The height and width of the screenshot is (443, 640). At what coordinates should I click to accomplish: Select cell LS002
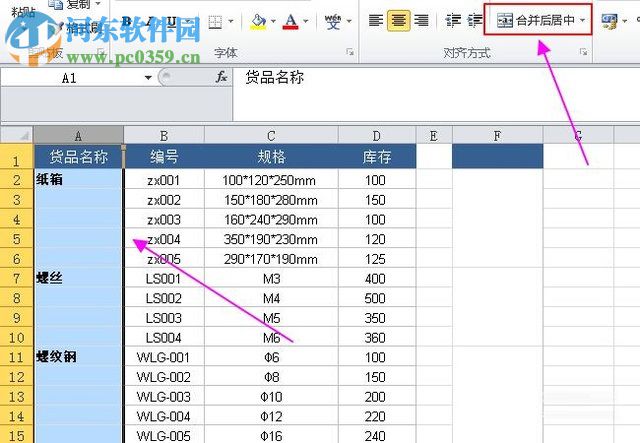point(164,298)
